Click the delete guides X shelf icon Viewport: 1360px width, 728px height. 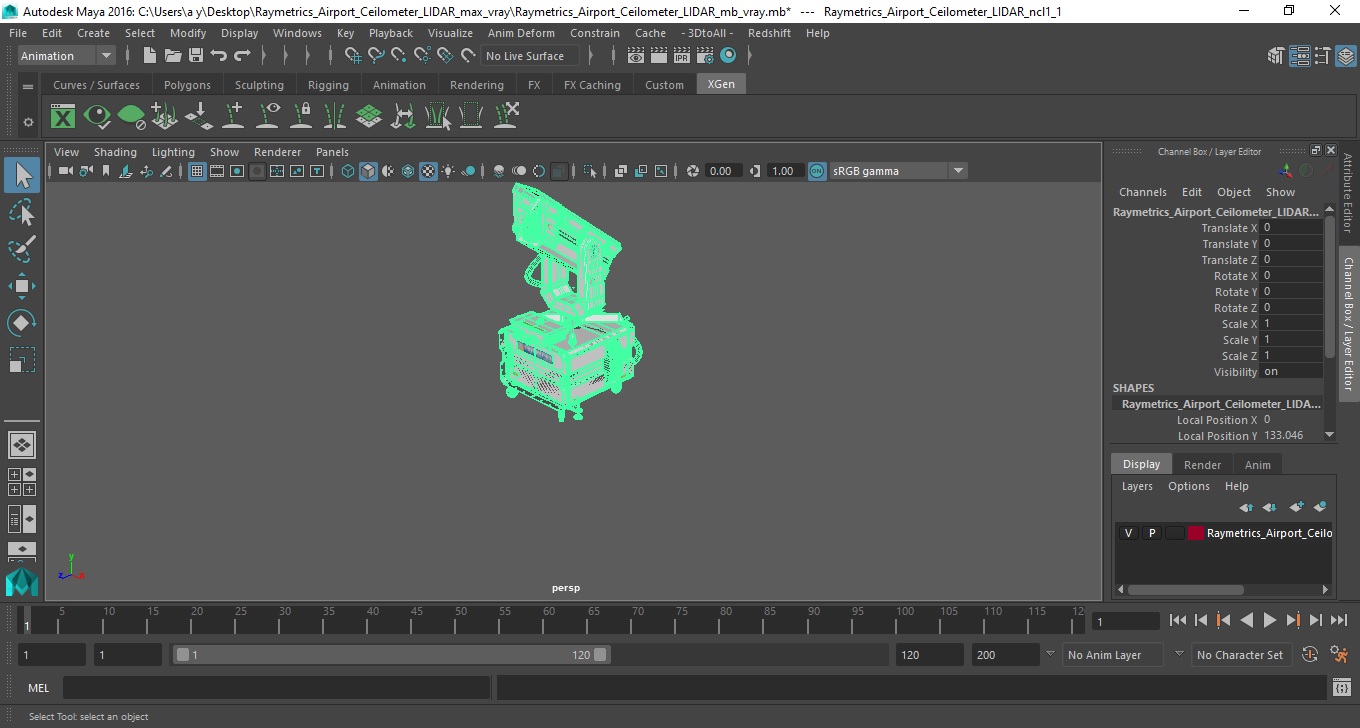(506, 116)
